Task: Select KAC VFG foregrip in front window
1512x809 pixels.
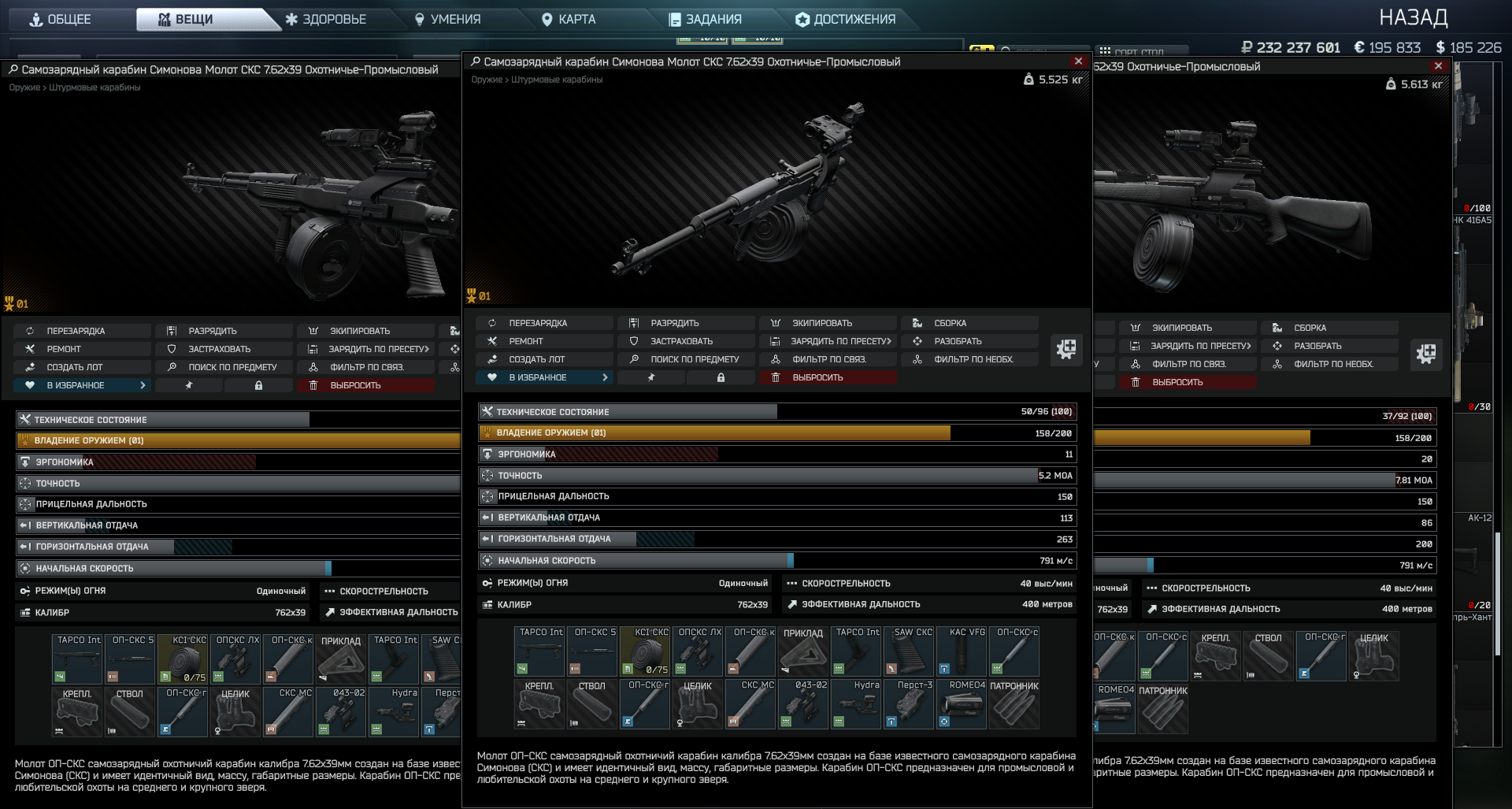Action: coord(961,651)
